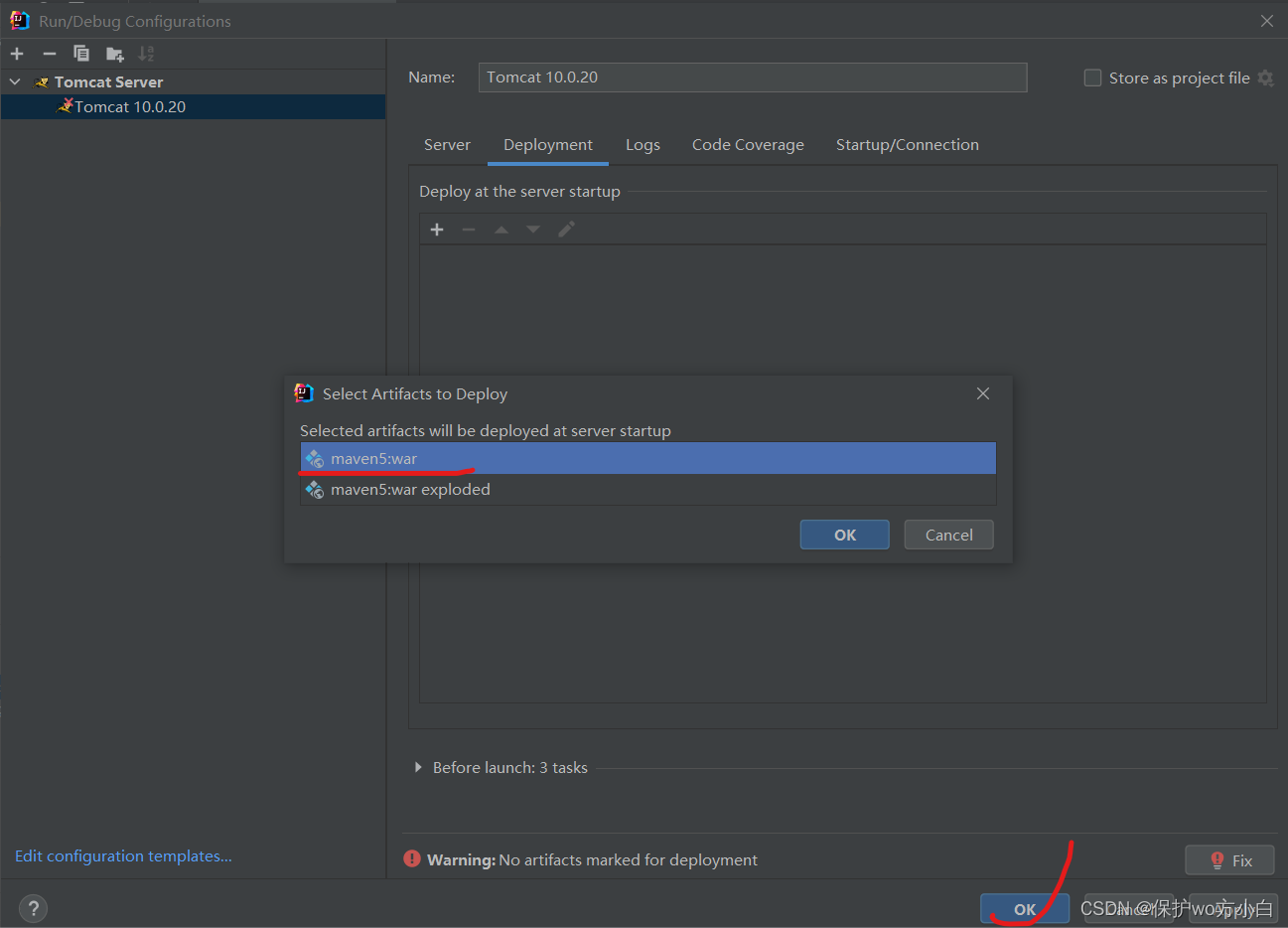Image resolution: width=1288 pixels, height=928 pixels.
Task: Click OK in Run/Debug Configurations dialog
Action: pos(1025,909)
